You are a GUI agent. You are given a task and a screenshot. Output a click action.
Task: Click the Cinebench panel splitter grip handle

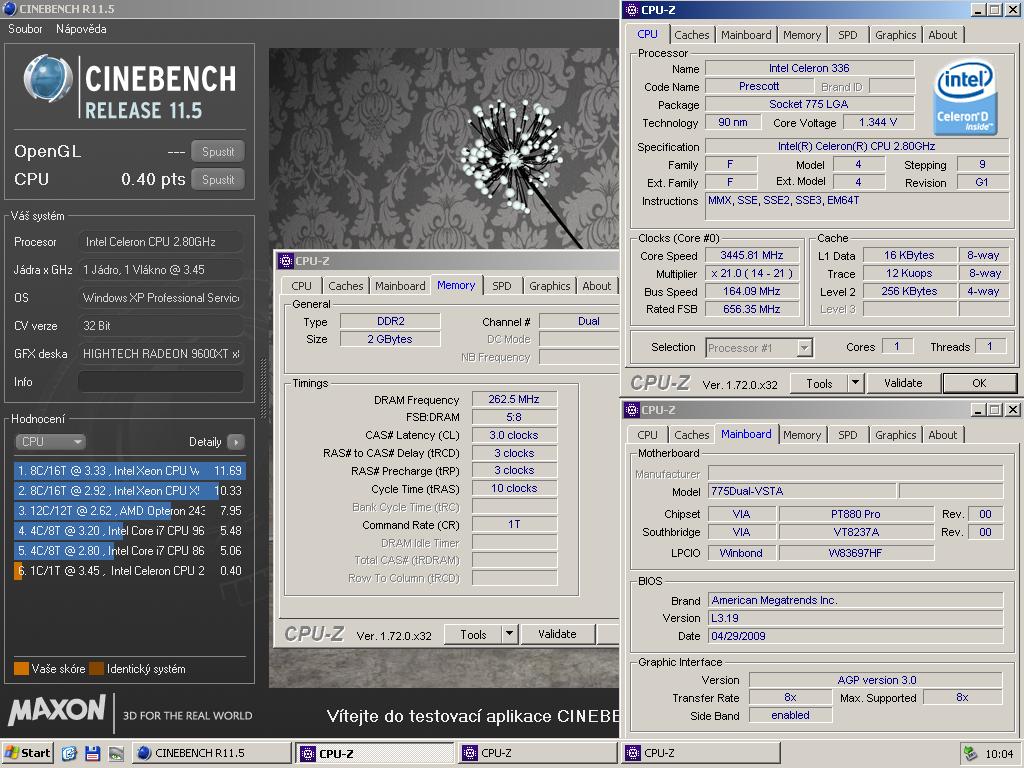click(x=264, y=388)
